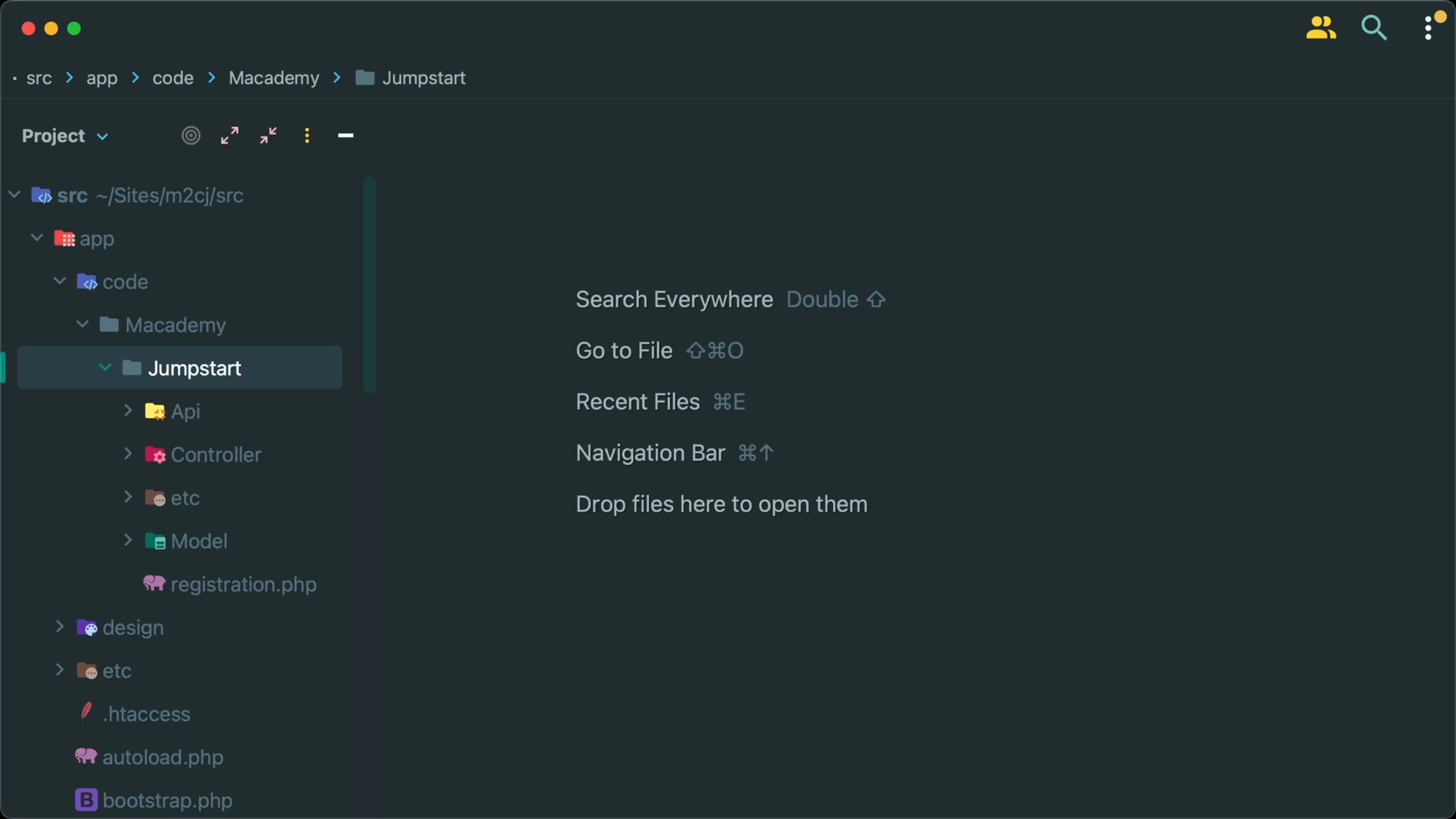The image size is (1456, 819).
Task: Collapse the Macademy folder
Action: click(x=81, y=324)
